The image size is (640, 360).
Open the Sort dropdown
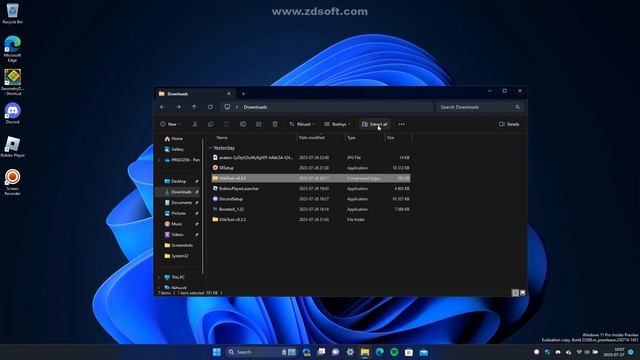coord(302,124)
